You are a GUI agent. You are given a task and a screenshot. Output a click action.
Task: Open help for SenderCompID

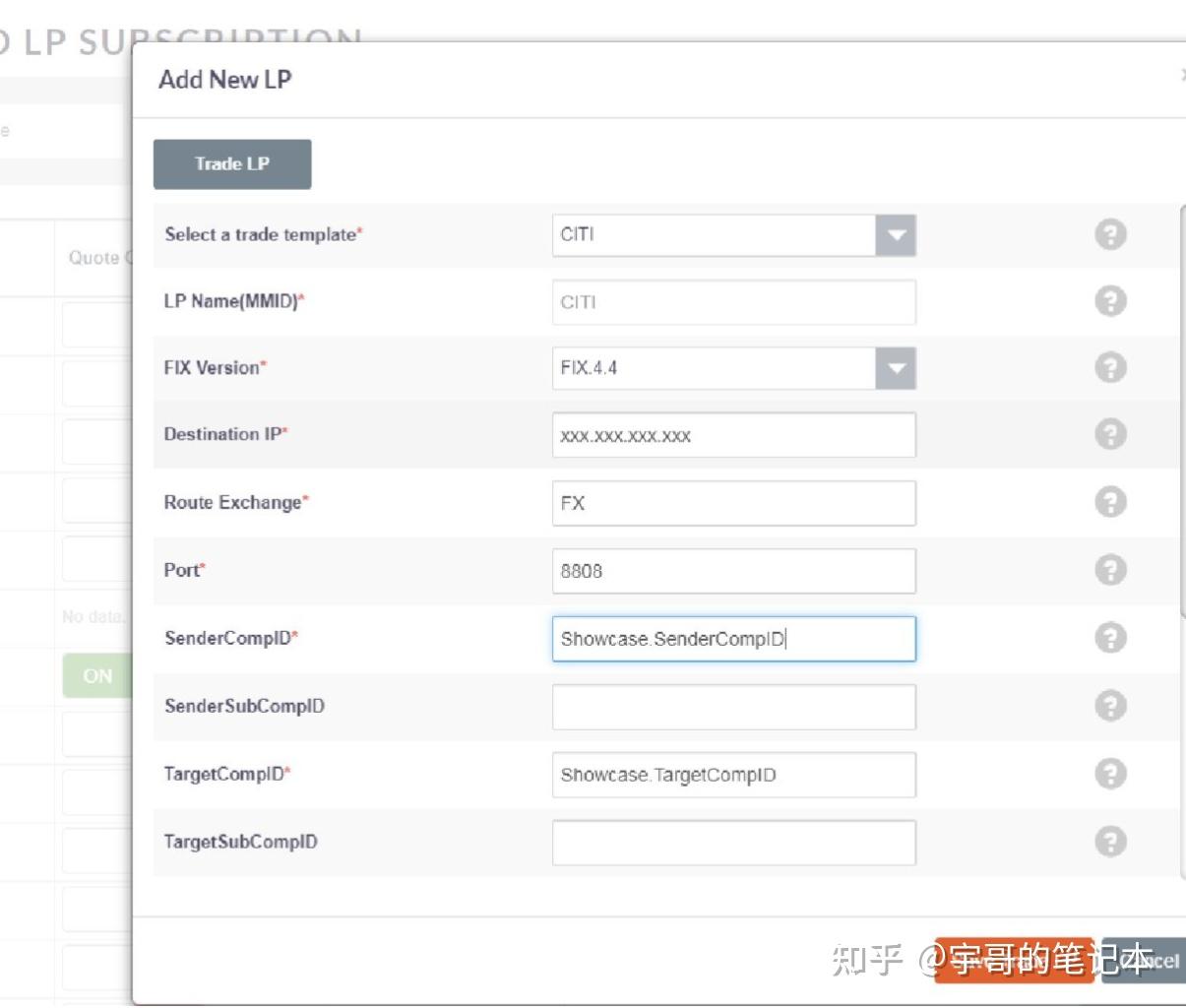1109,637
